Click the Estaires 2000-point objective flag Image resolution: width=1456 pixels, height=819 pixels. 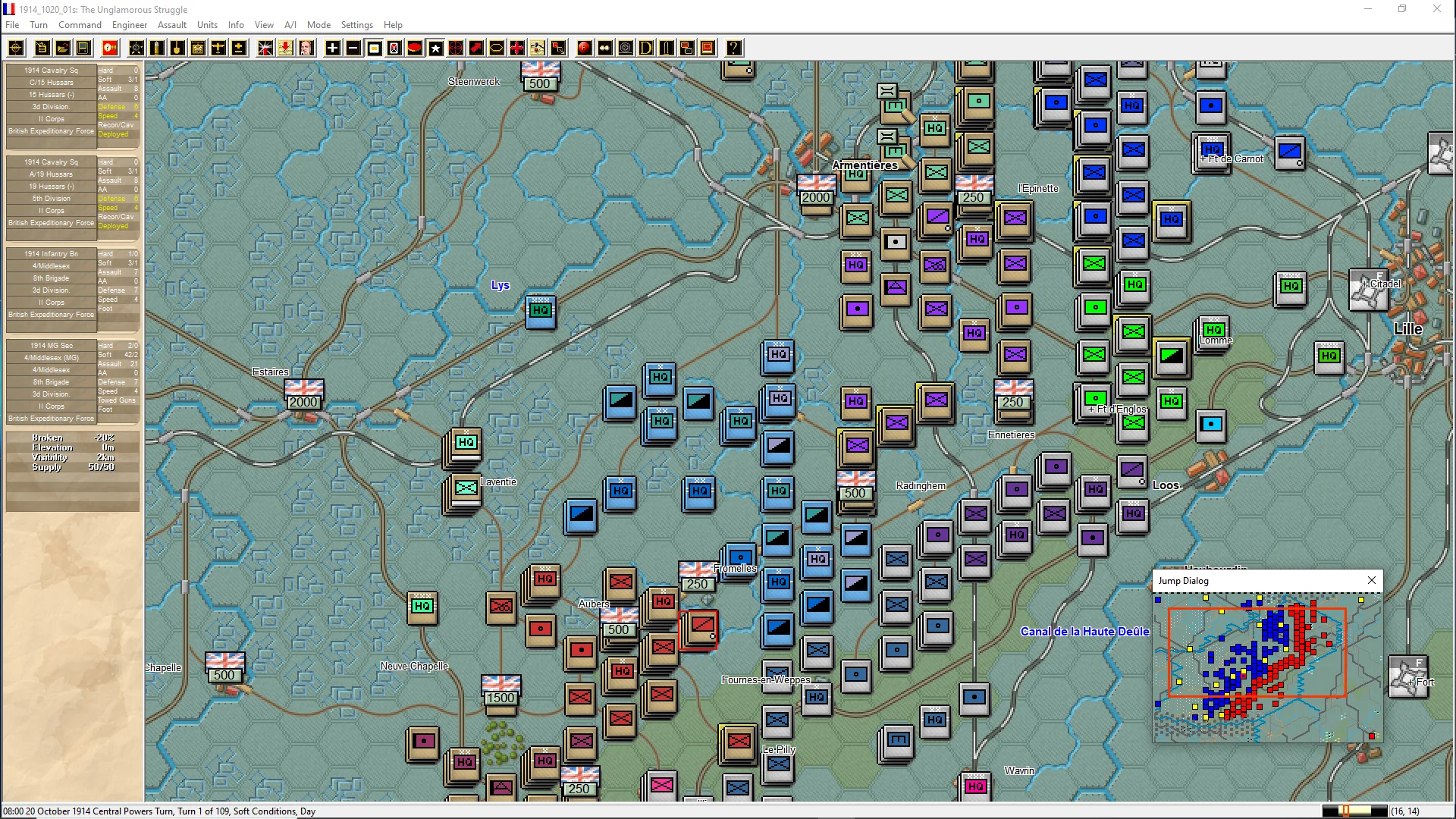coord(303,394)
